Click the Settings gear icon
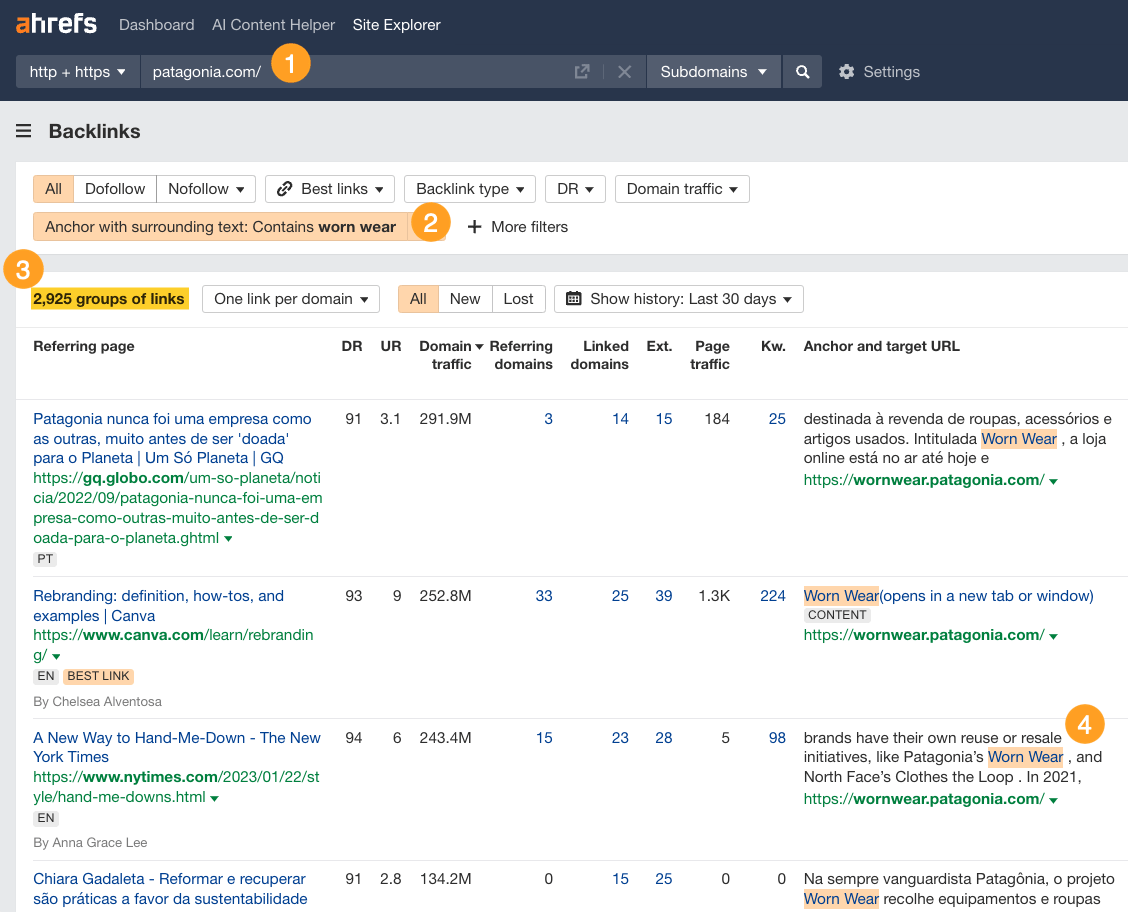1128x912 pixels. (x=846, y=71)
